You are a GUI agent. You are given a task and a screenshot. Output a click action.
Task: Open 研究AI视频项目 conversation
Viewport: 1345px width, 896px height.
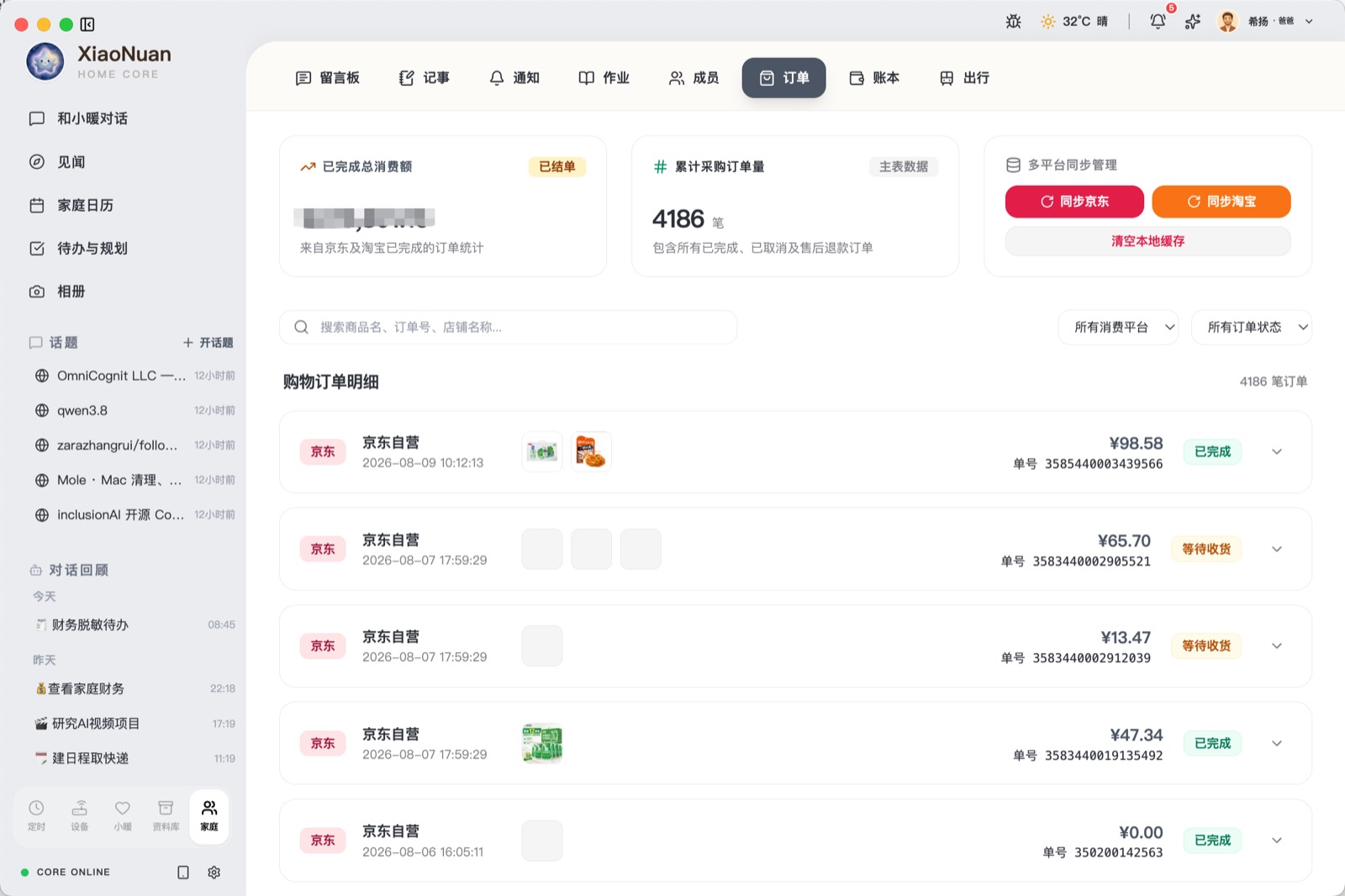point(134,724)
